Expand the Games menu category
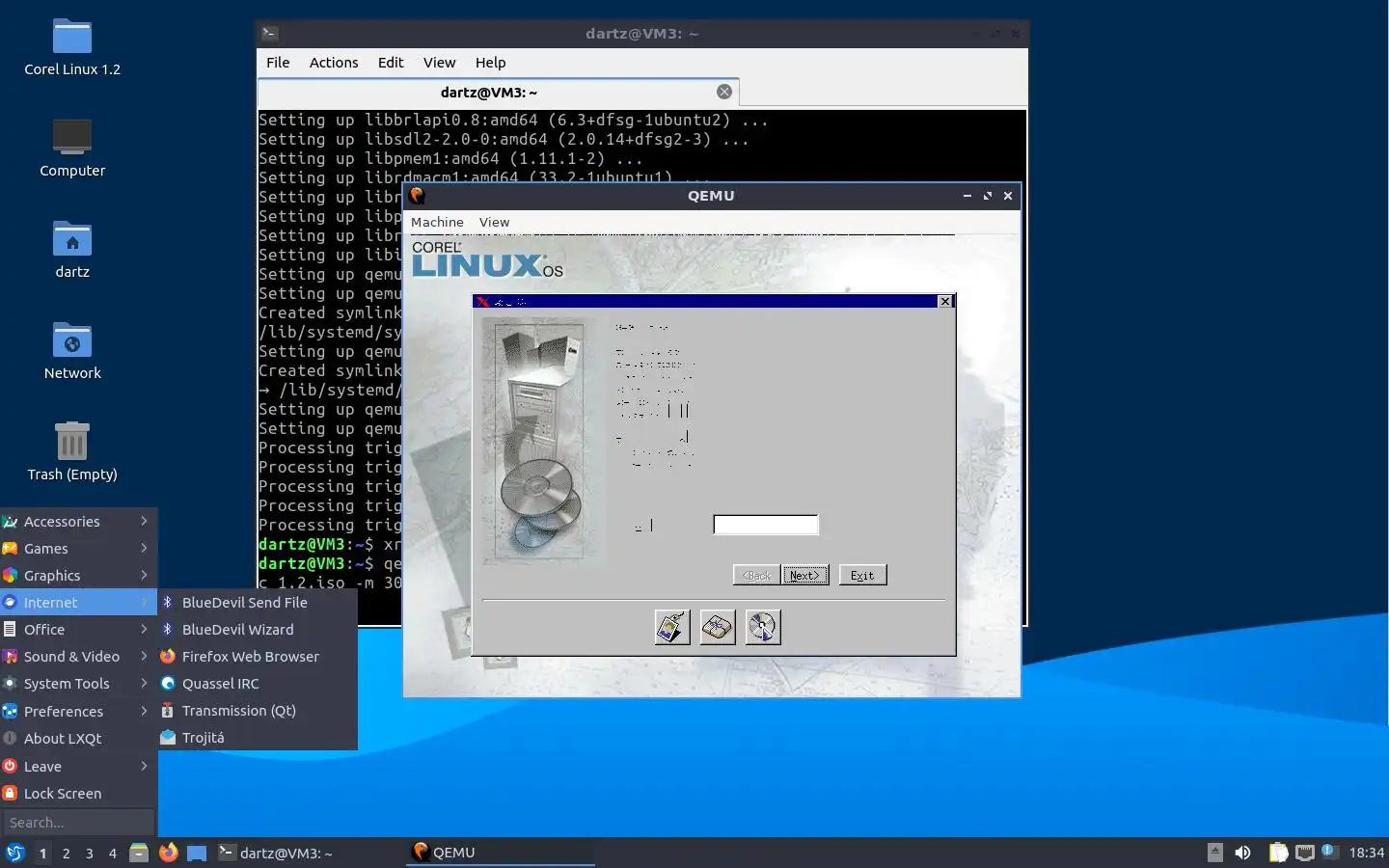Viewport: 1389px width, 868px height. [78, 548]
